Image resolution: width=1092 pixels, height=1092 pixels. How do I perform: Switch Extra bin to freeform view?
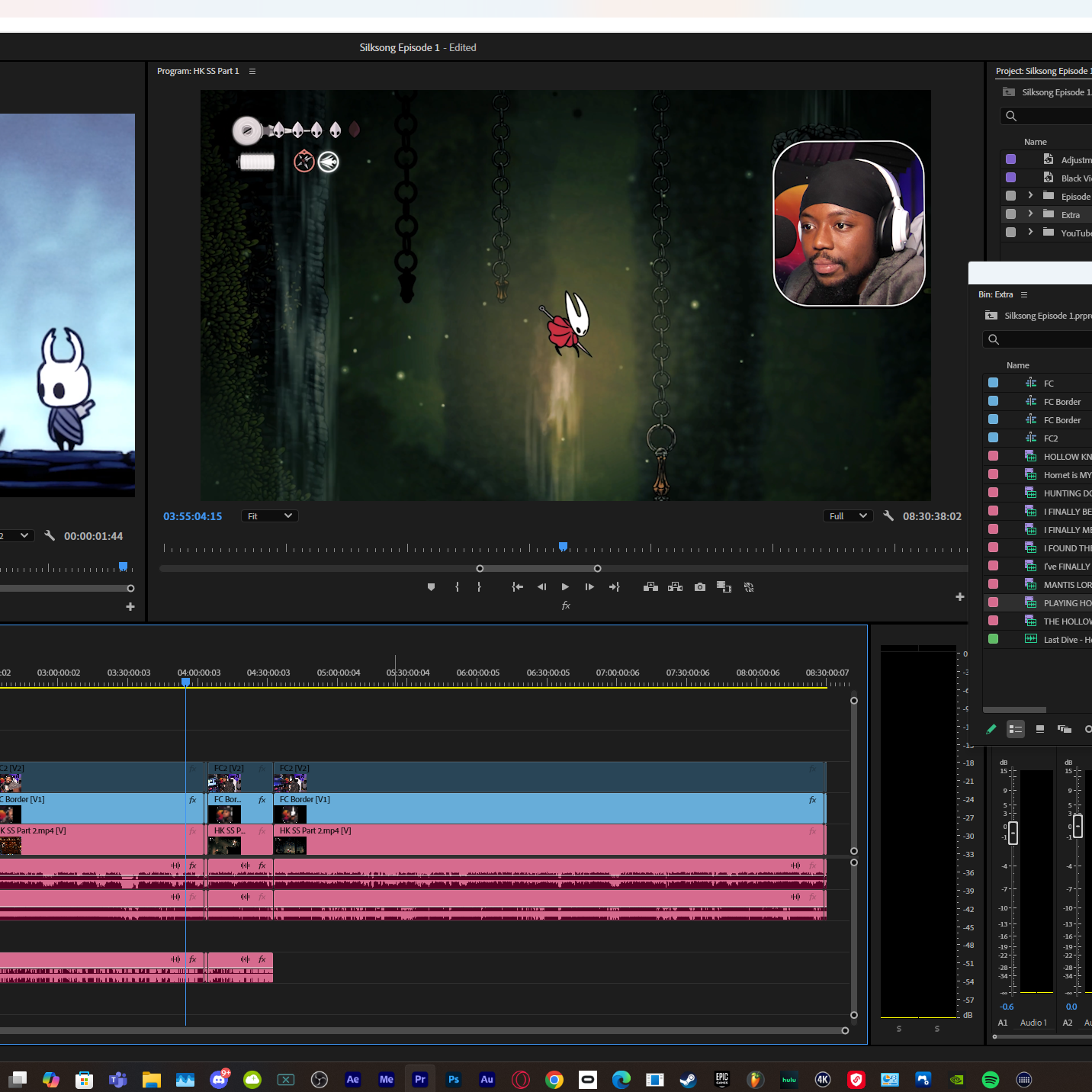[1065, 729]
